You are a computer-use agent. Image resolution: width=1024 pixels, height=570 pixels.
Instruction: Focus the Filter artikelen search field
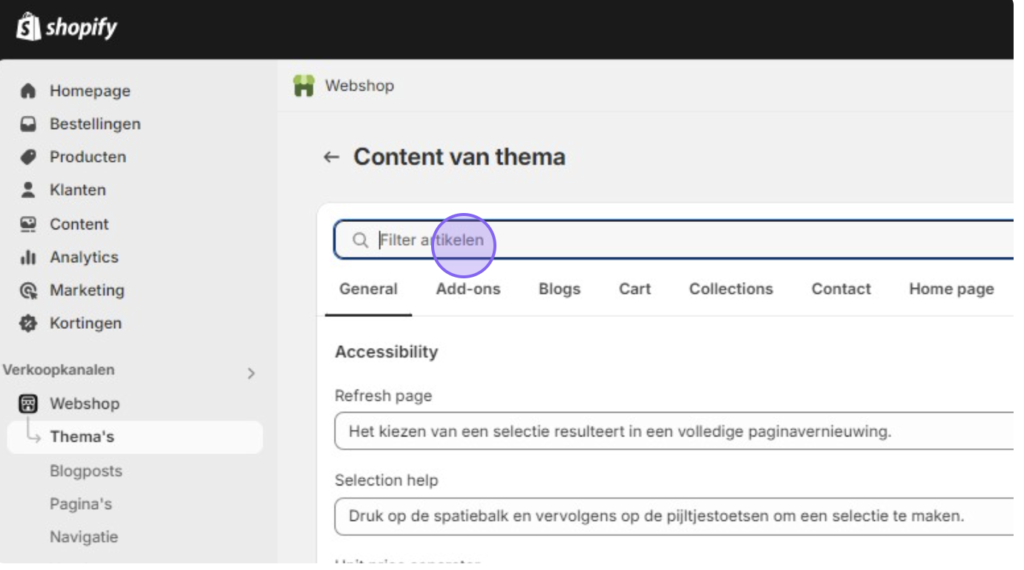[x=673, y=240]
